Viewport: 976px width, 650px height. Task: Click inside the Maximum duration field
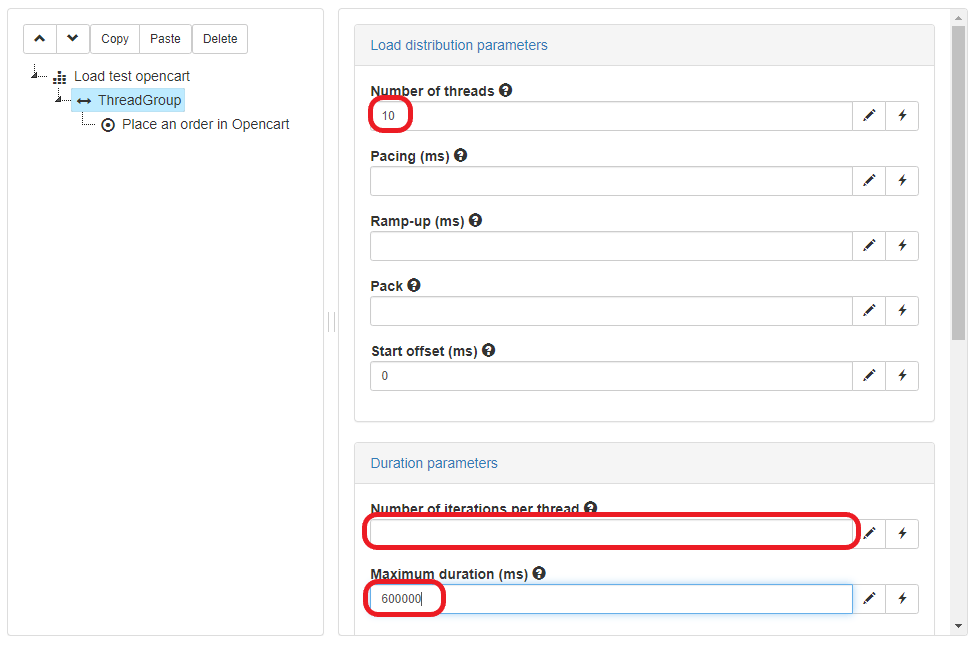point(610,598)
